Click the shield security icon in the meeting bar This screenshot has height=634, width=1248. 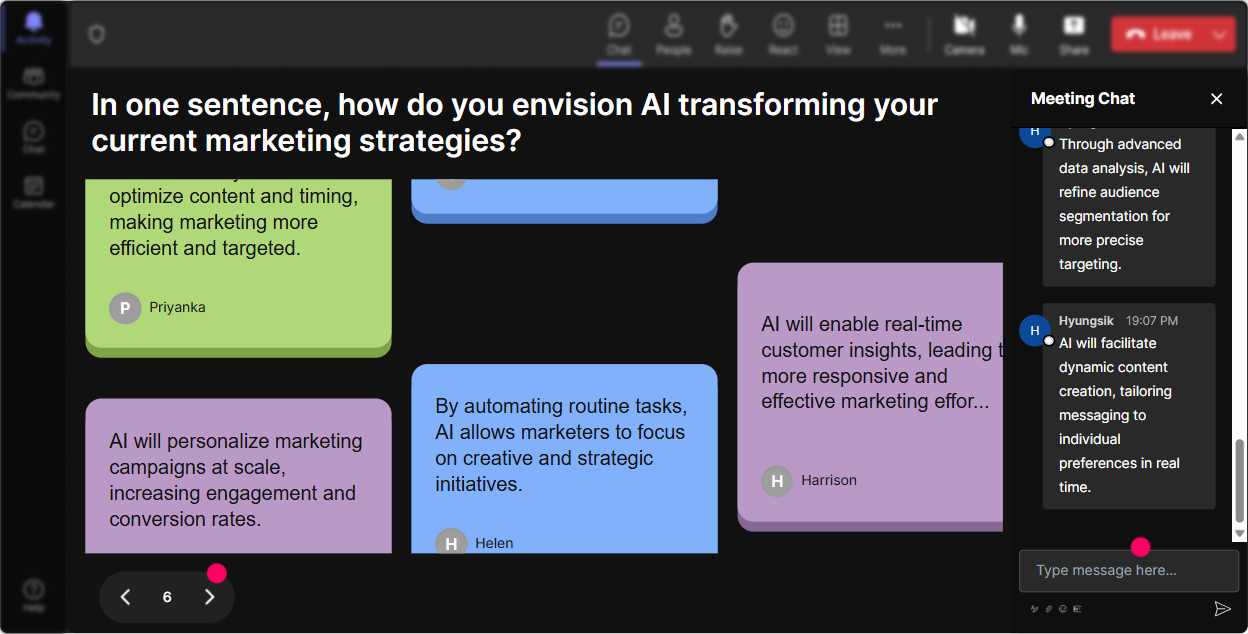(x=96, y=34)
